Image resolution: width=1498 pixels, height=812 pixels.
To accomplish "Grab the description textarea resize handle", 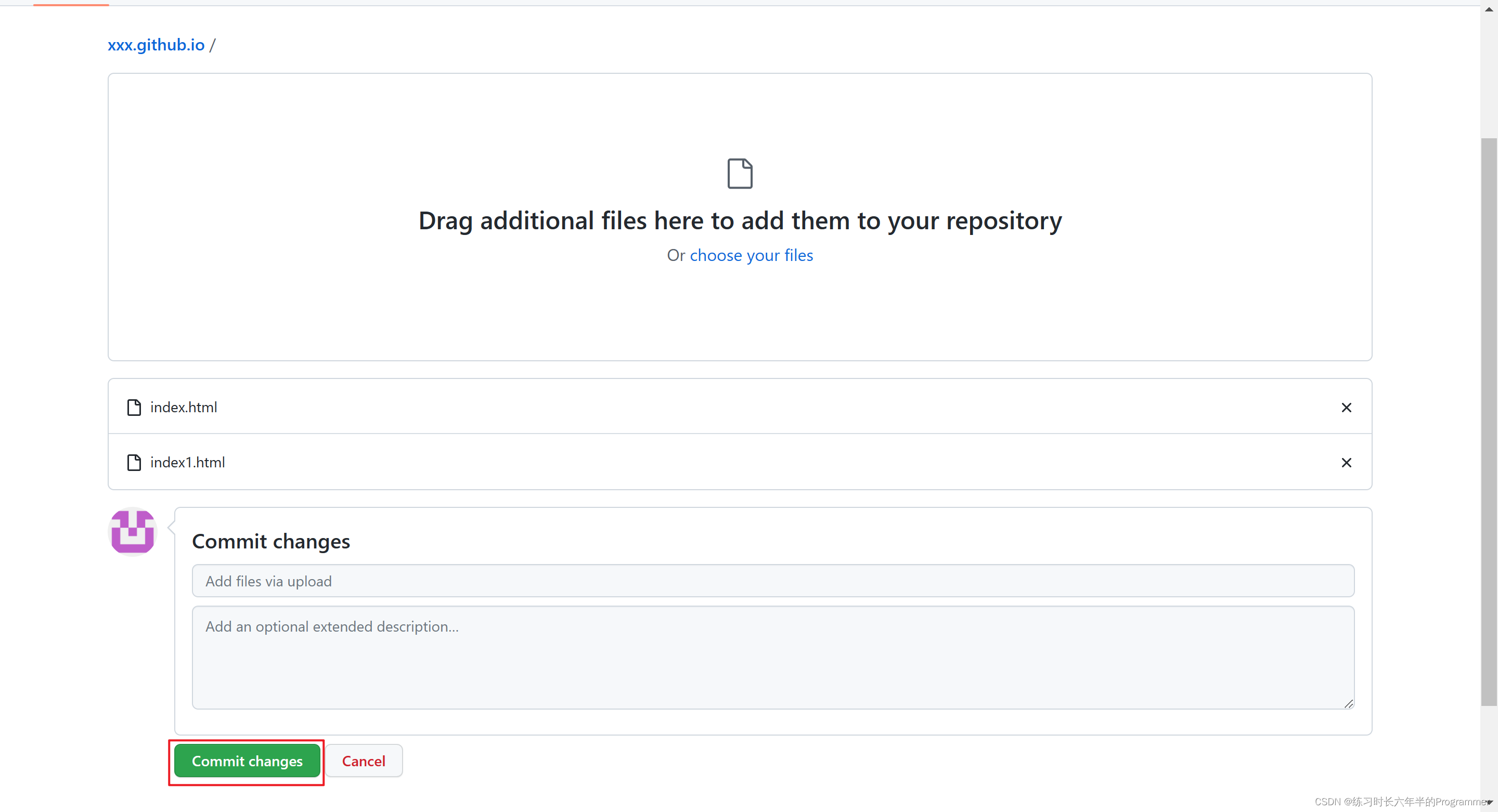I will [x=1349, y=703].
